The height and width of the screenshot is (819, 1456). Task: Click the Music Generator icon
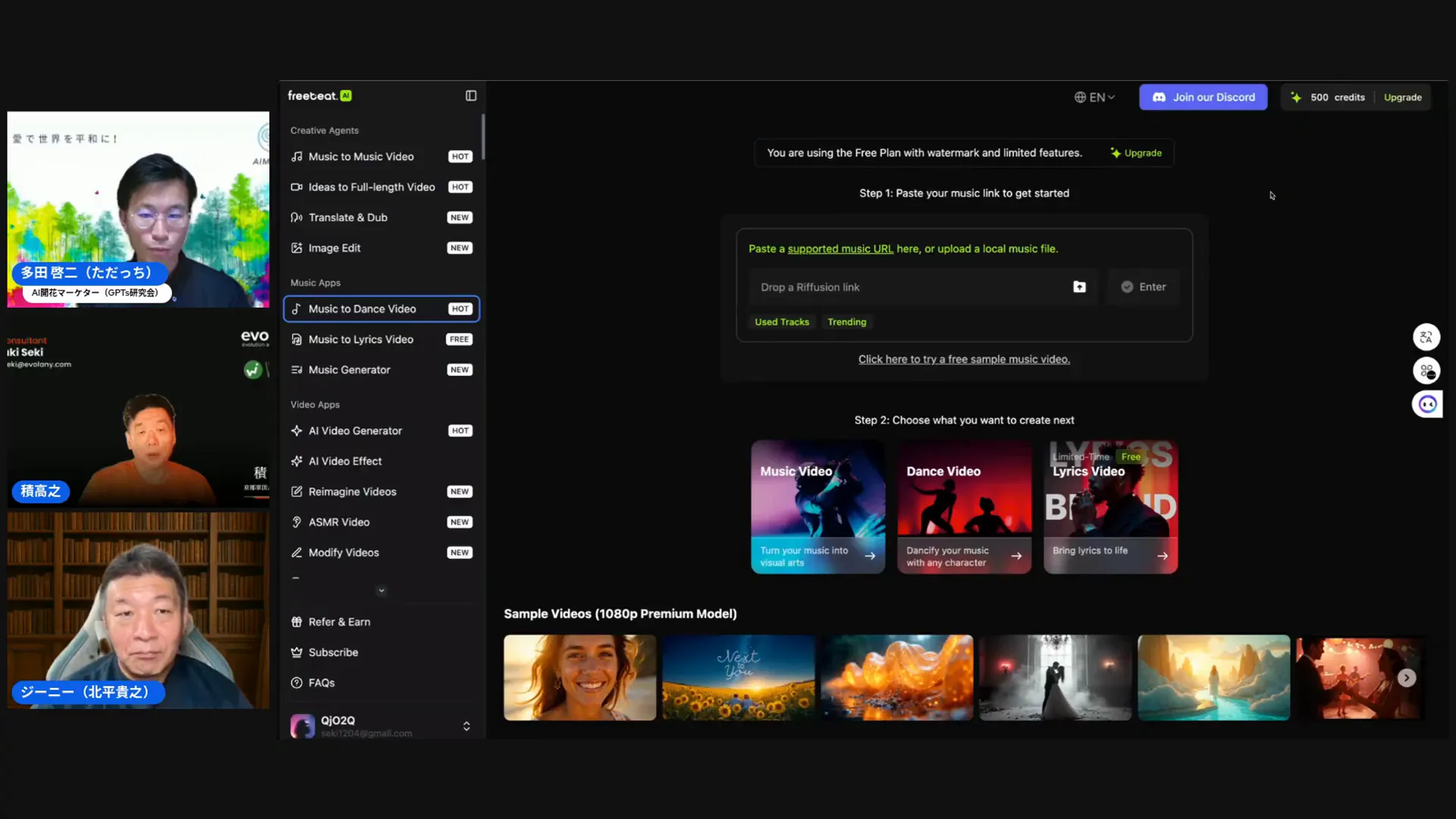click(297, 369)
